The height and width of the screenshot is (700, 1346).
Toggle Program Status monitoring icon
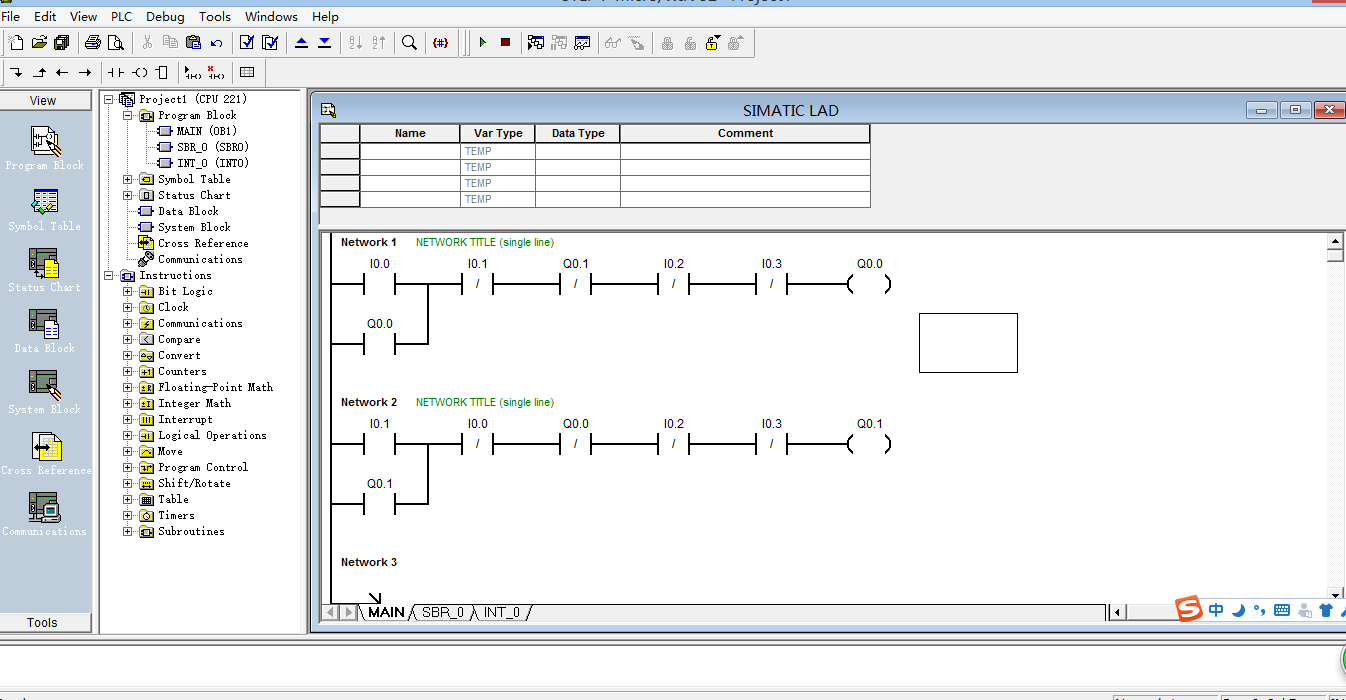pyautogui.click(x=536, y=42)
